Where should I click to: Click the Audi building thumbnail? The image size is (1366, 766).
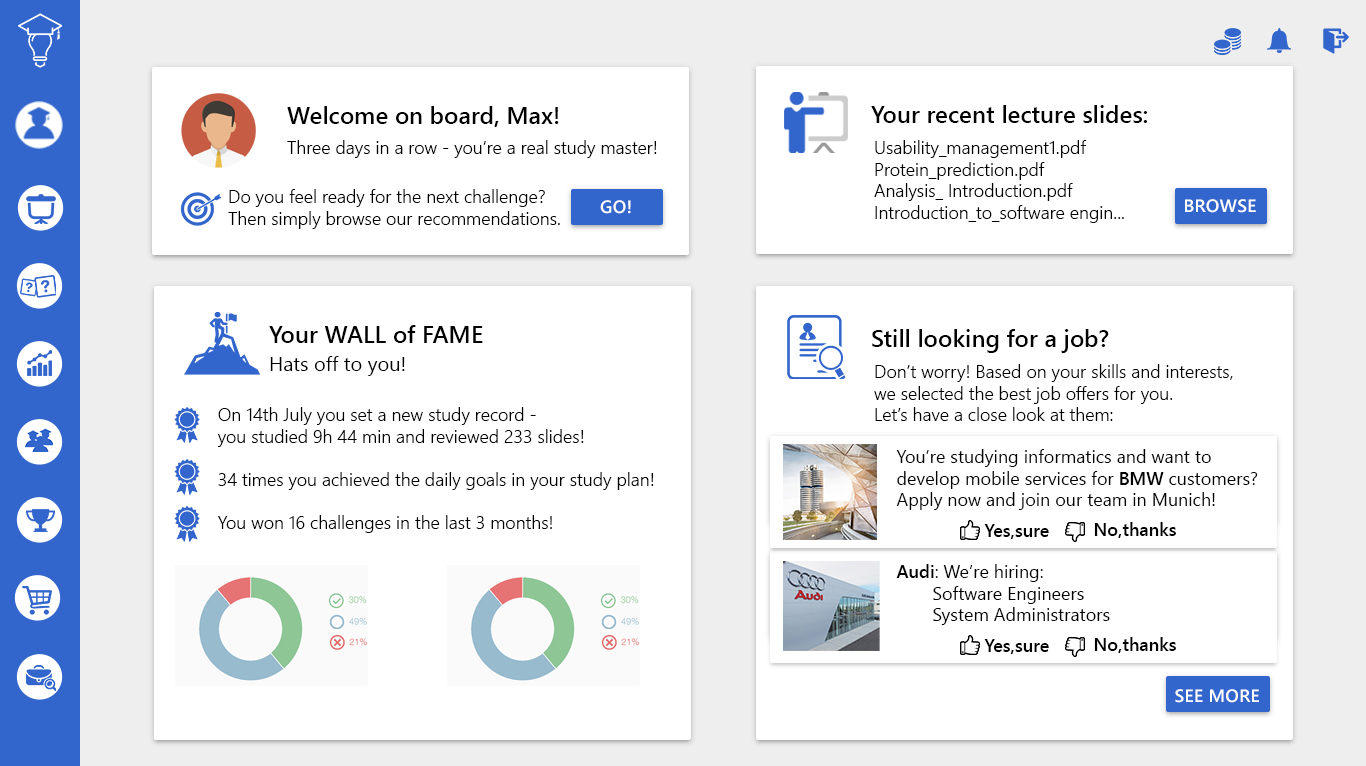[831, 606]
